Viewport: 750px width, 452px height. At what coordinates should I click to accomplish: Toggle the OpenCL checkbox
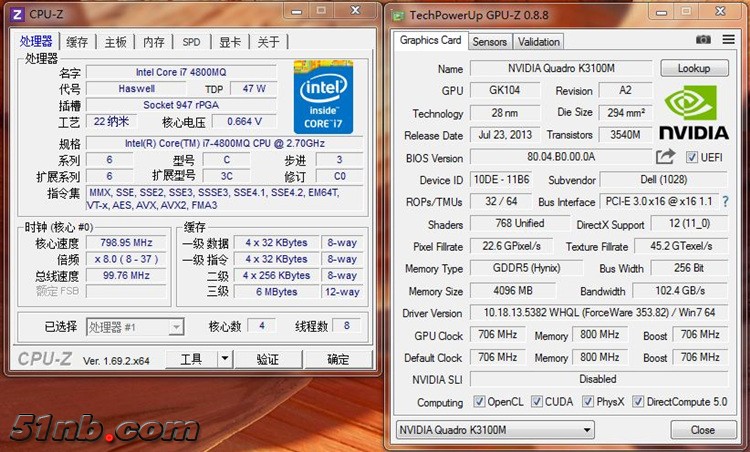point(479,401)
